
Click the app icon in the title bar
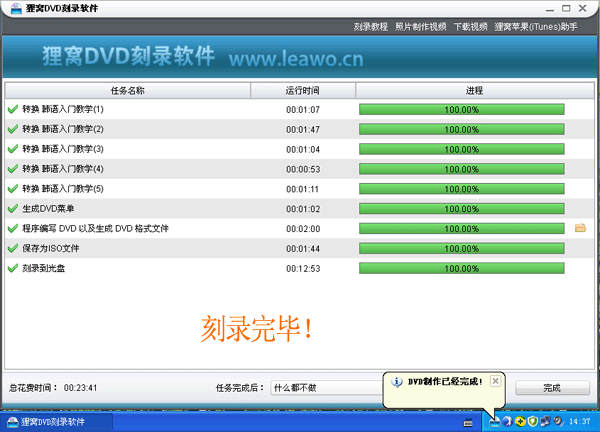pyautogui.click(x=16, y=8)
